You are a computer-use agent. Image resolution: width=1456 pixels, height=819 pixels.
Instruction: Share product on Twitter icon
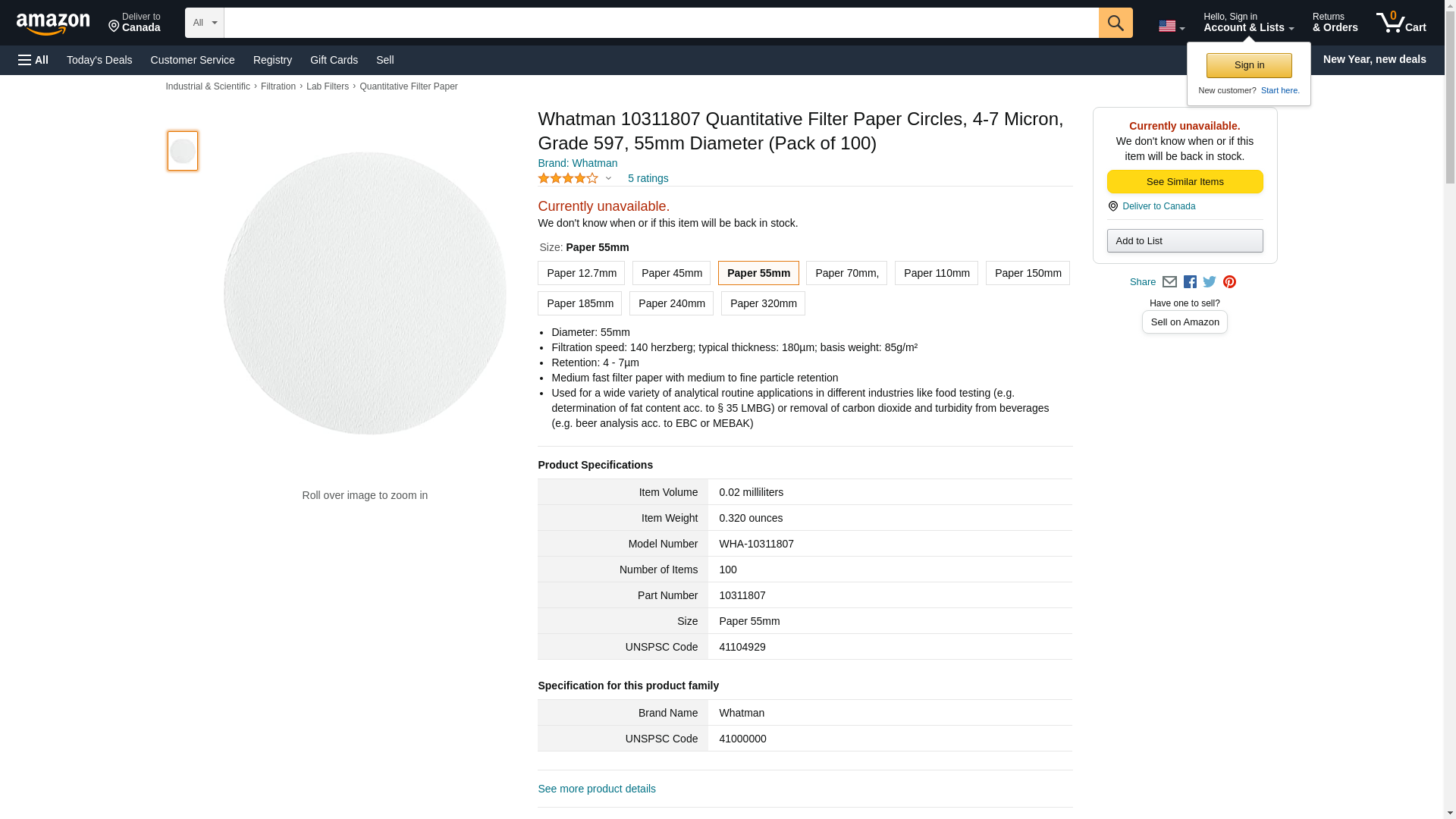point(1210,282)
